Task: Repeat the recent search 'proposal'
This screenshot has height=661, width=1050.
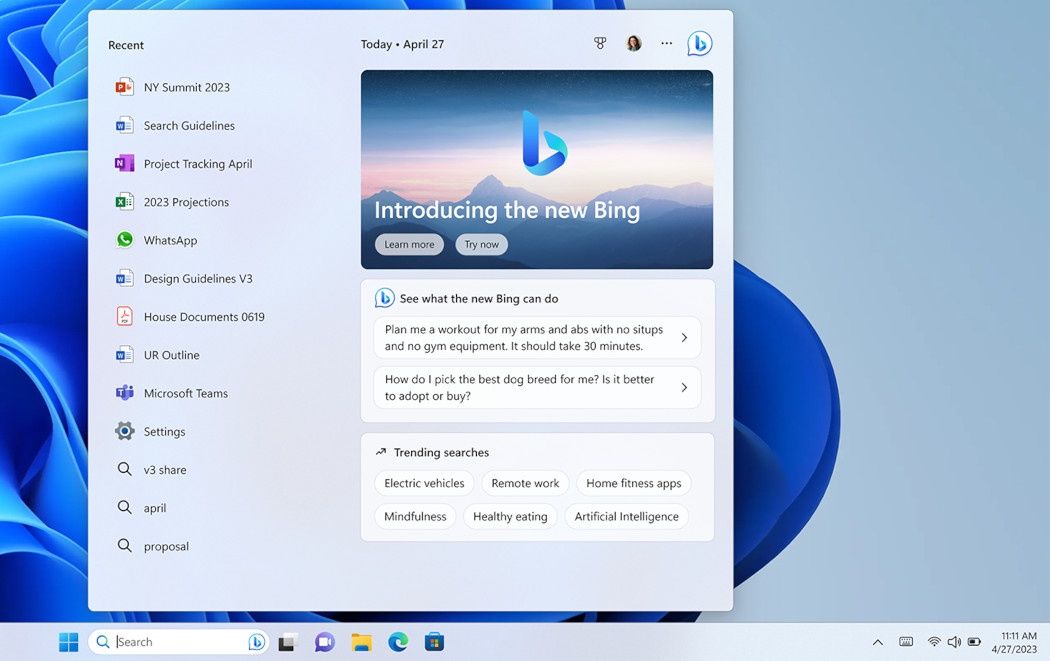Action: tap(153, 545)
